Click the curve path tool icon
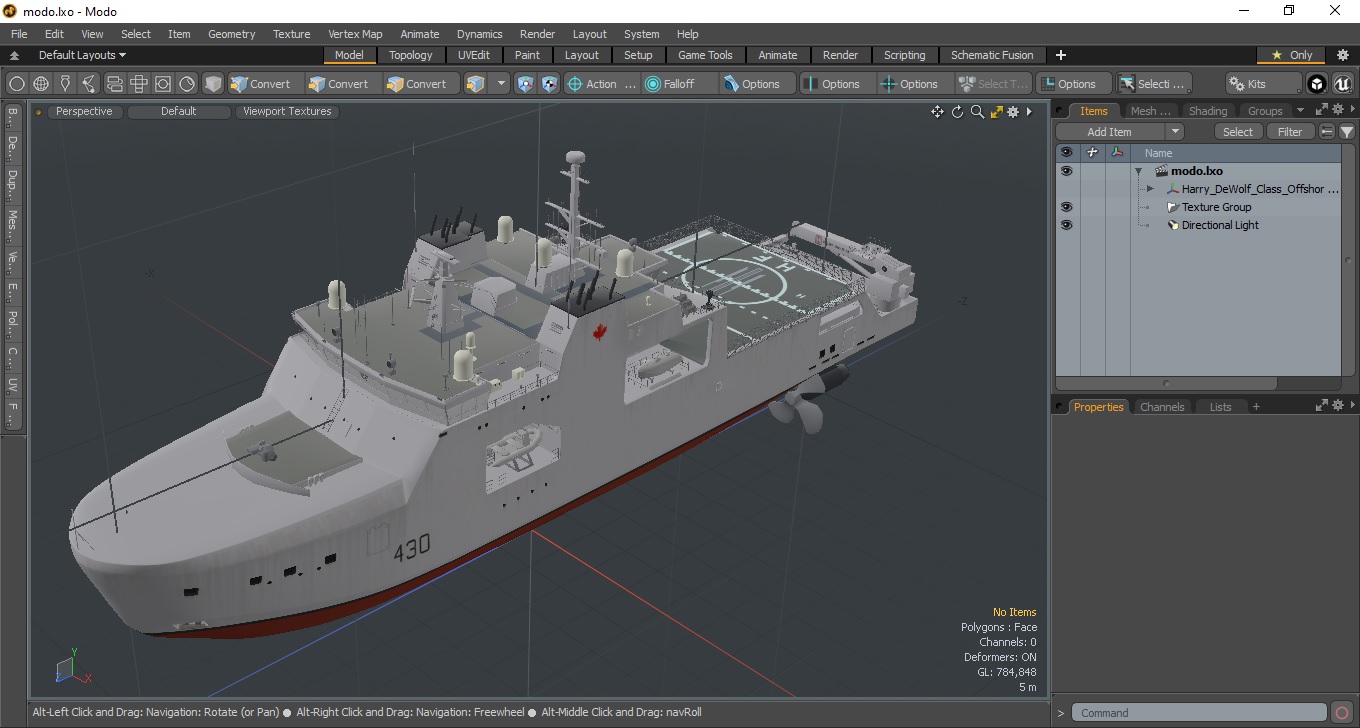Image resolution: width=1360 pixels, height=728 pixels. coord(89,84)
